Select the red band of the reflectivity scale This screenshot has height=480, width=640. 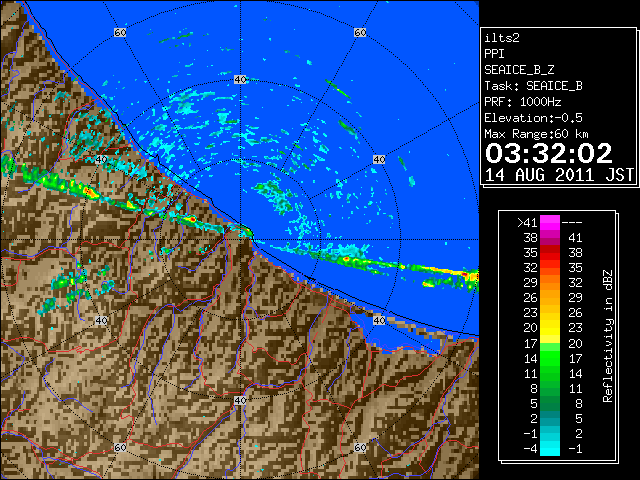(550, 253)
